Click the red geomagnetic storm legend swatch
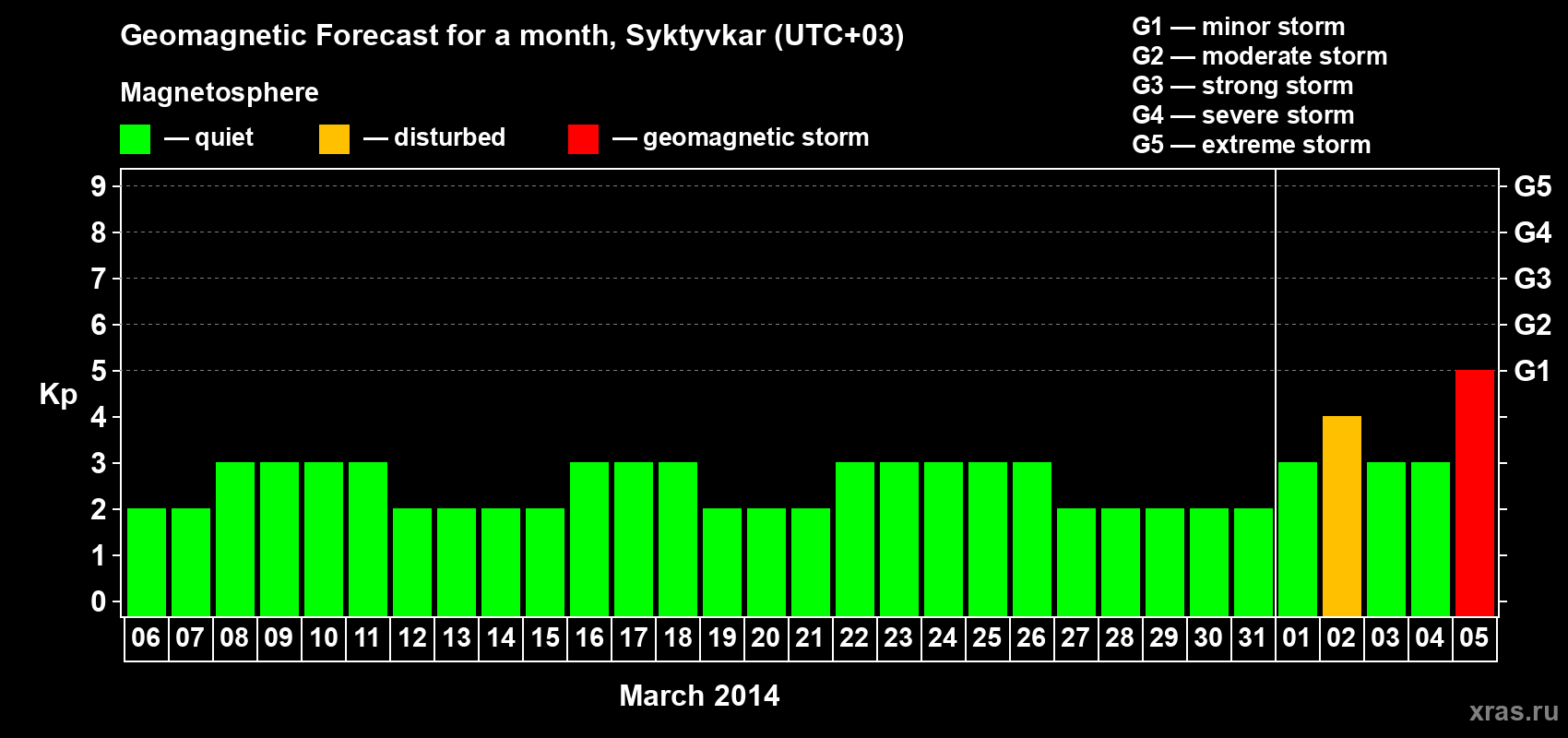Viewport: 1568px width, 738px height. (583, 139)
